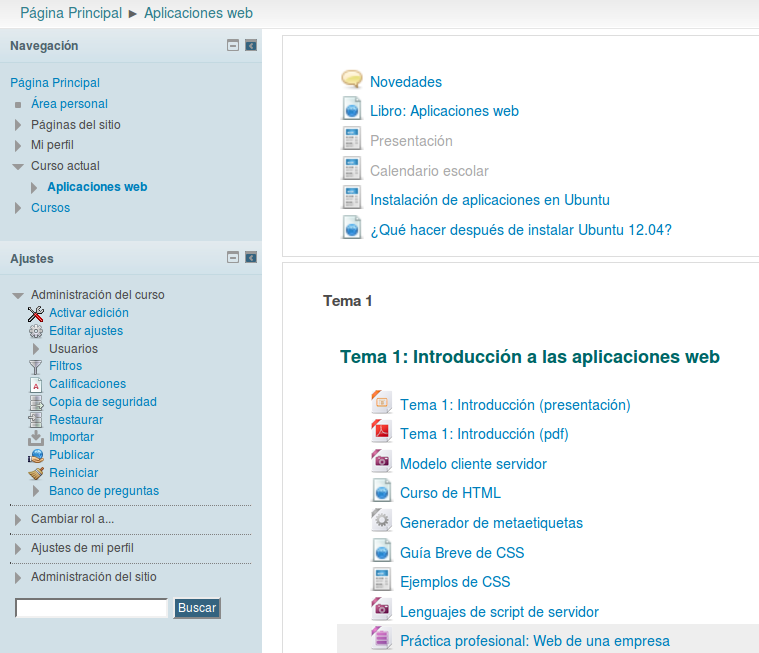This screenshot has width=759, height=653.
Task: Collapse the Administración del curso section
Action: 18,295
